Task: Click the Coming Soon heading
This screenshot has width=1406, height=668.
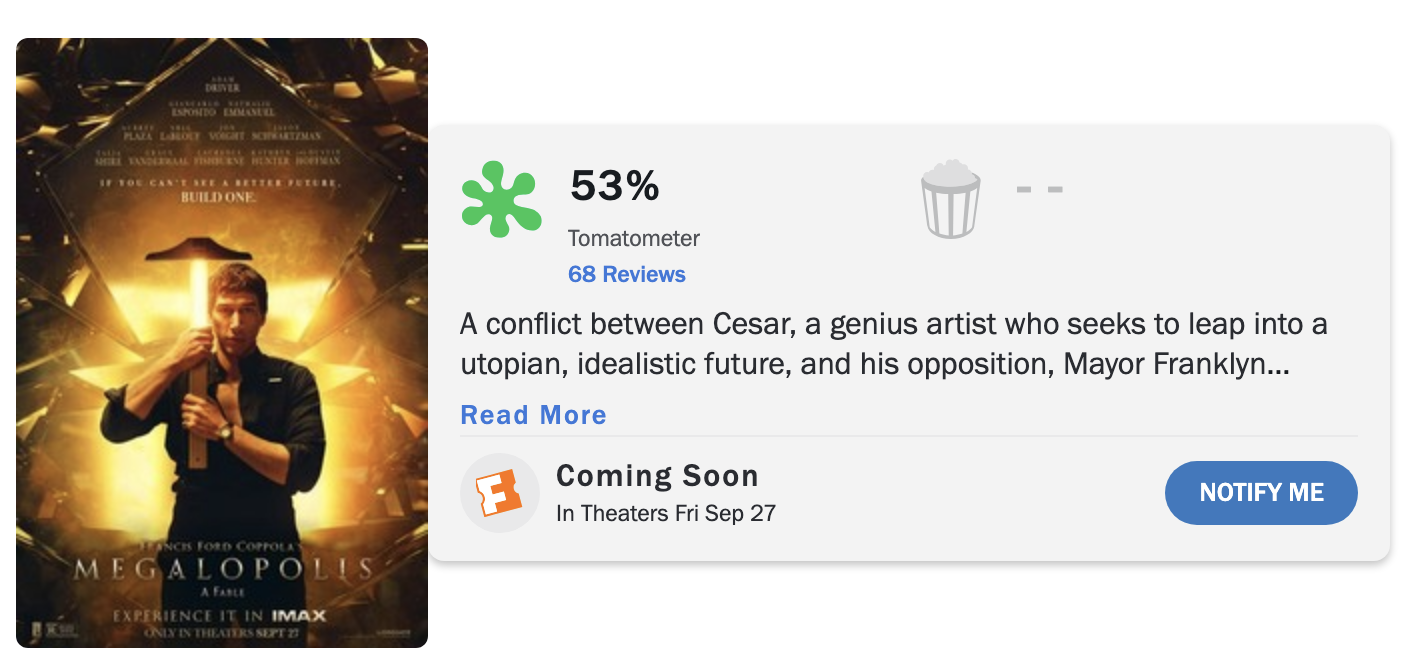Action: tap(657, 475)
